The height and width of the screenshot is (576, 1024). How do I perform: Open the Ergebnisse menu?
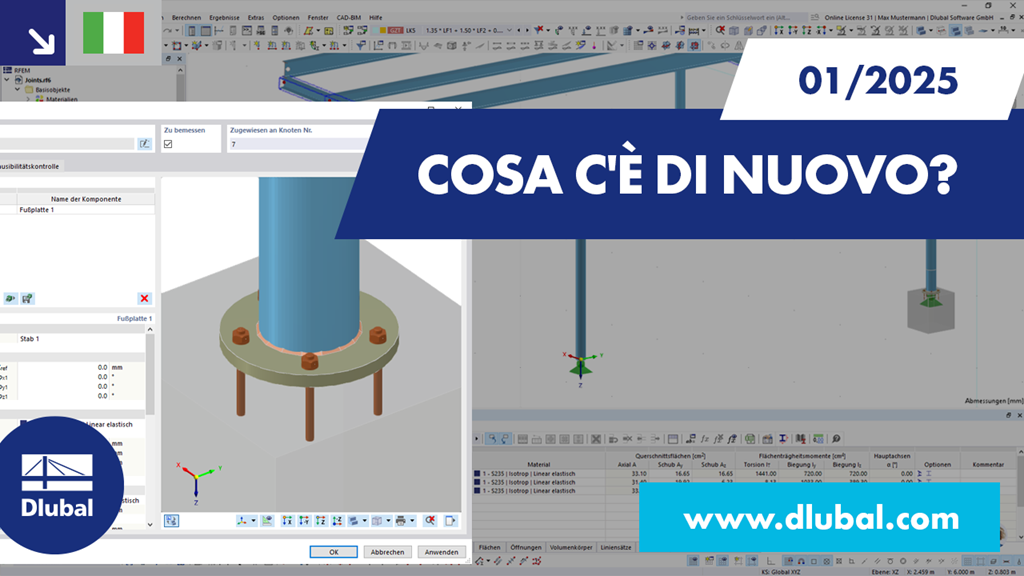point(224,18)
